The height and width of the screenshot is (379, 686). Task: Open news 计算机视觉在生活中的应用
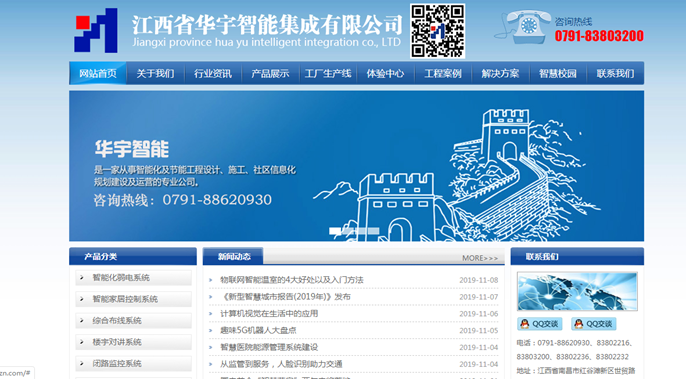coord(269,313)
